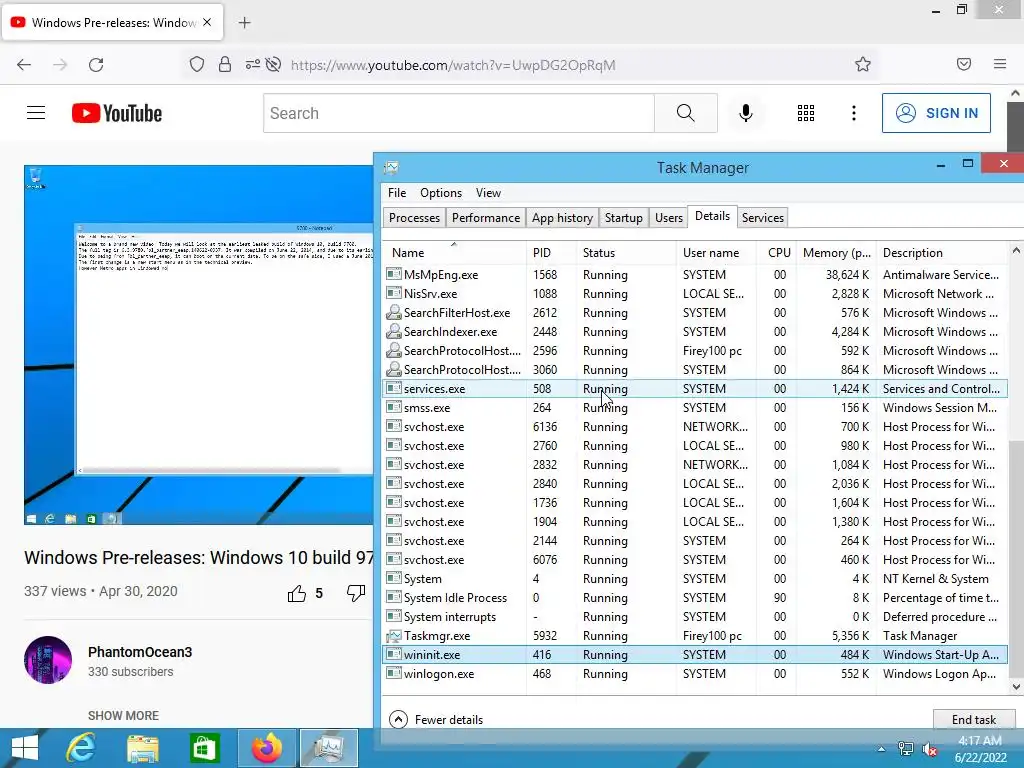1024x768 pixels.
Task: Switch to the Performance tab
Action: point(486,217)
